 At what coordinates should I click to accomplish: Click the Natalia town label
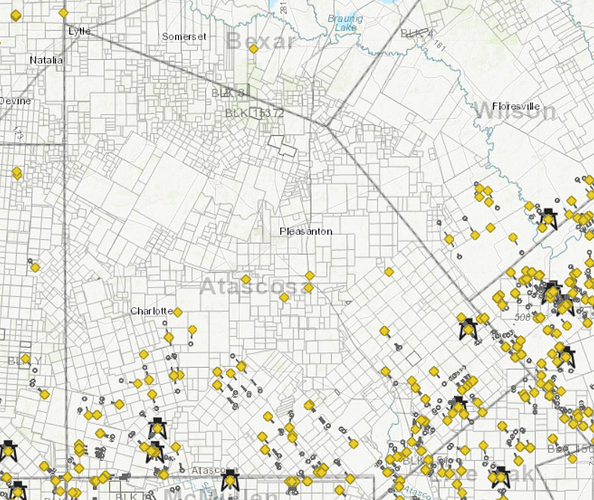(x=46, y=60)
